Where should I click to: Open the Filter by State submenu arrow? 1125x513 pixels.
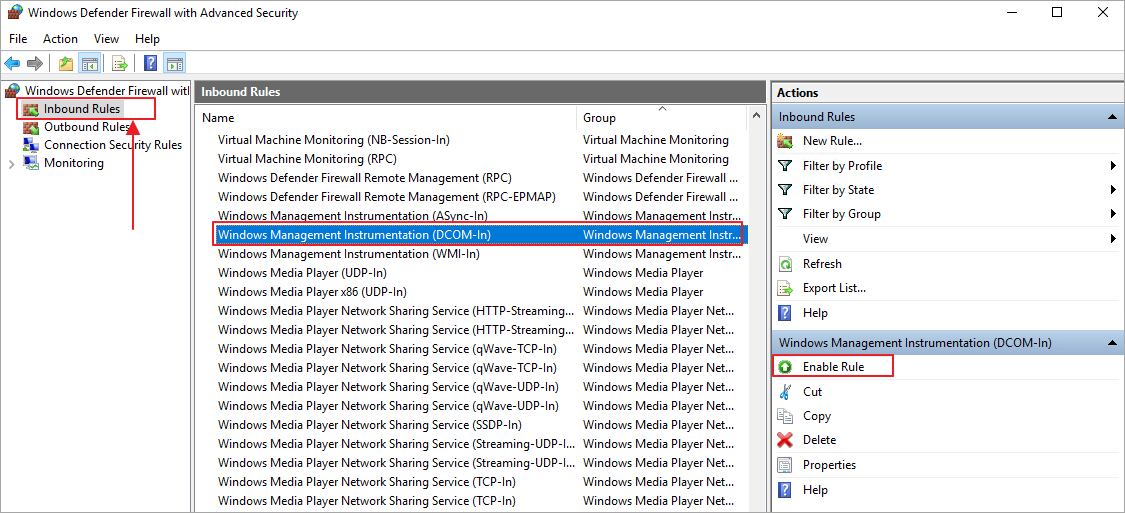click(1113, 190)
